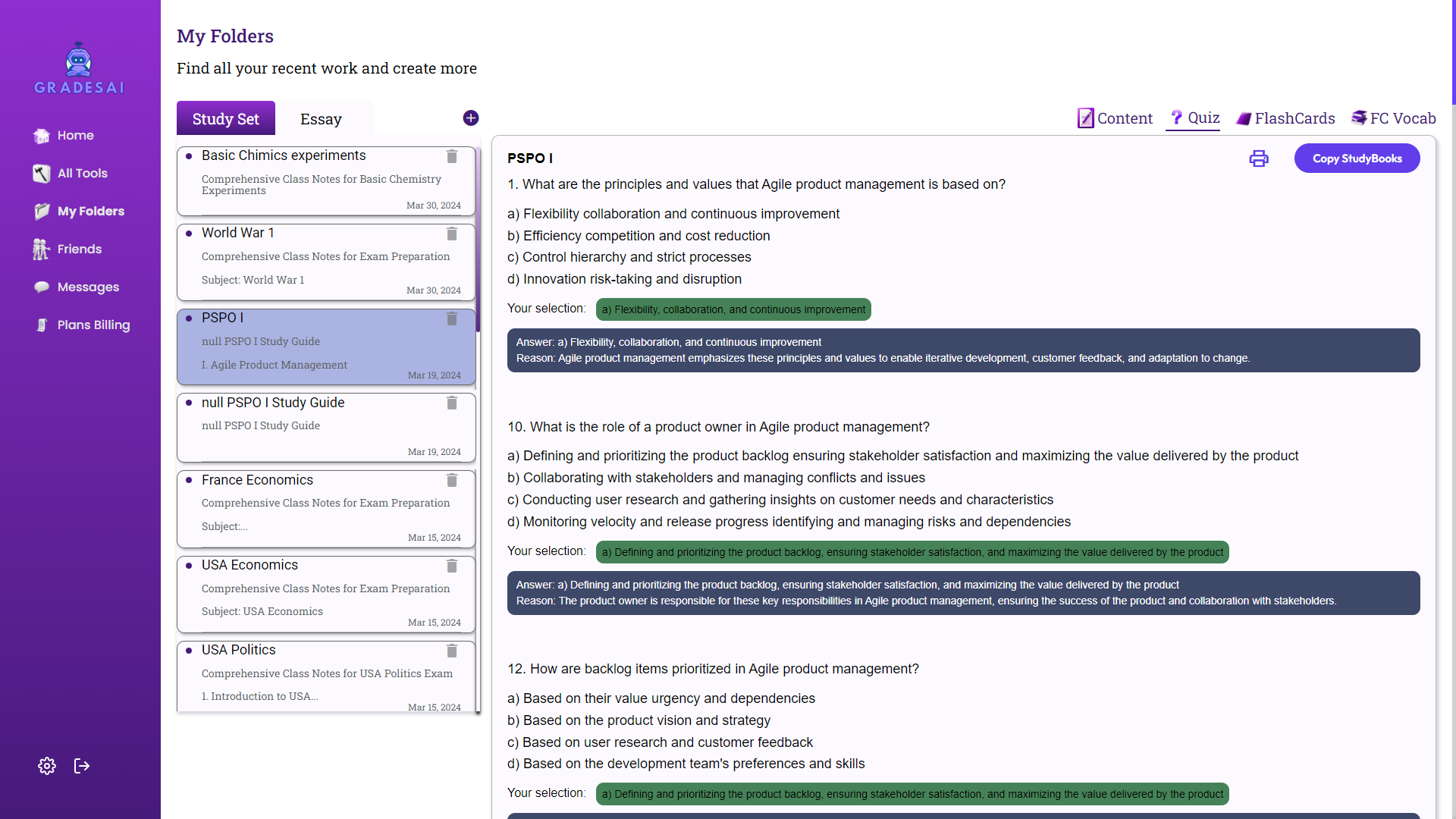Open Messages from the sidebar

(x=88, y=287)
